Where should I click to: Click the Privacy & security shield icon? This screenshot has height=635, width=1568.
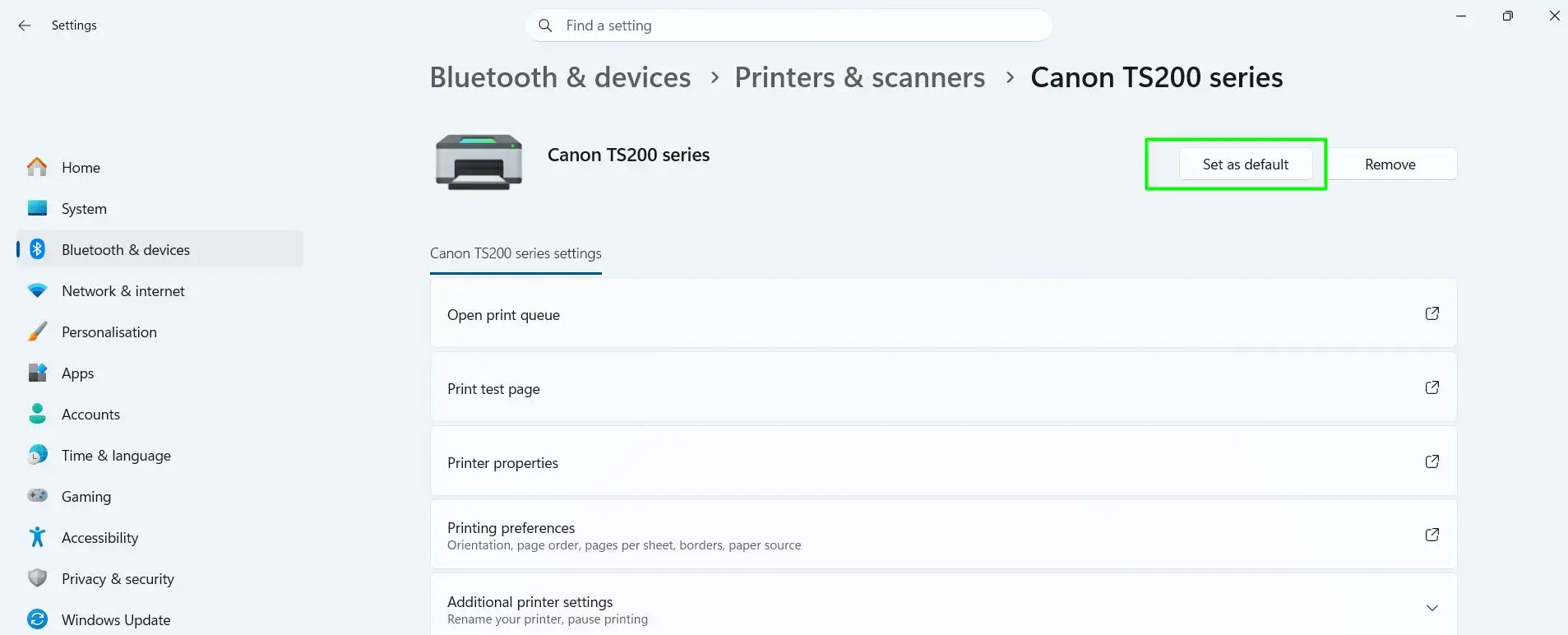click(37, 578)
